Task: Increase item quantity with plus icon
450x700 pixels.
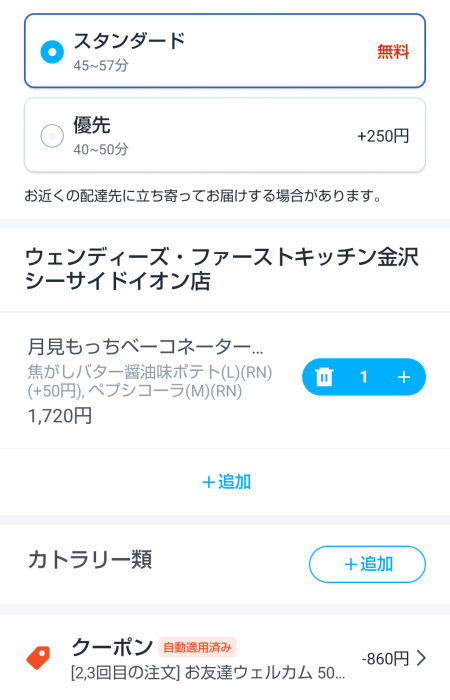Action: point(404,377)
